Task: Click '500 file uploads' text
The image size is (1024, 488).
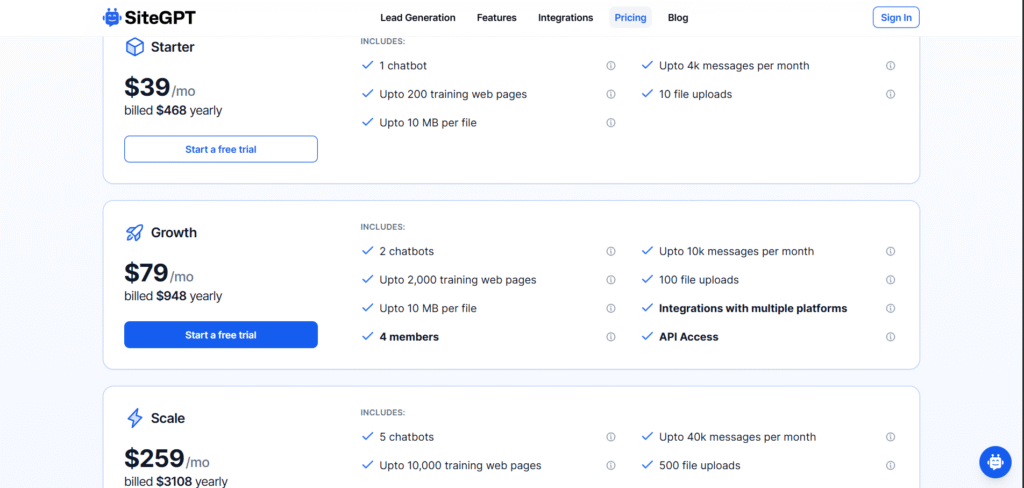Action: pos(699,465)
